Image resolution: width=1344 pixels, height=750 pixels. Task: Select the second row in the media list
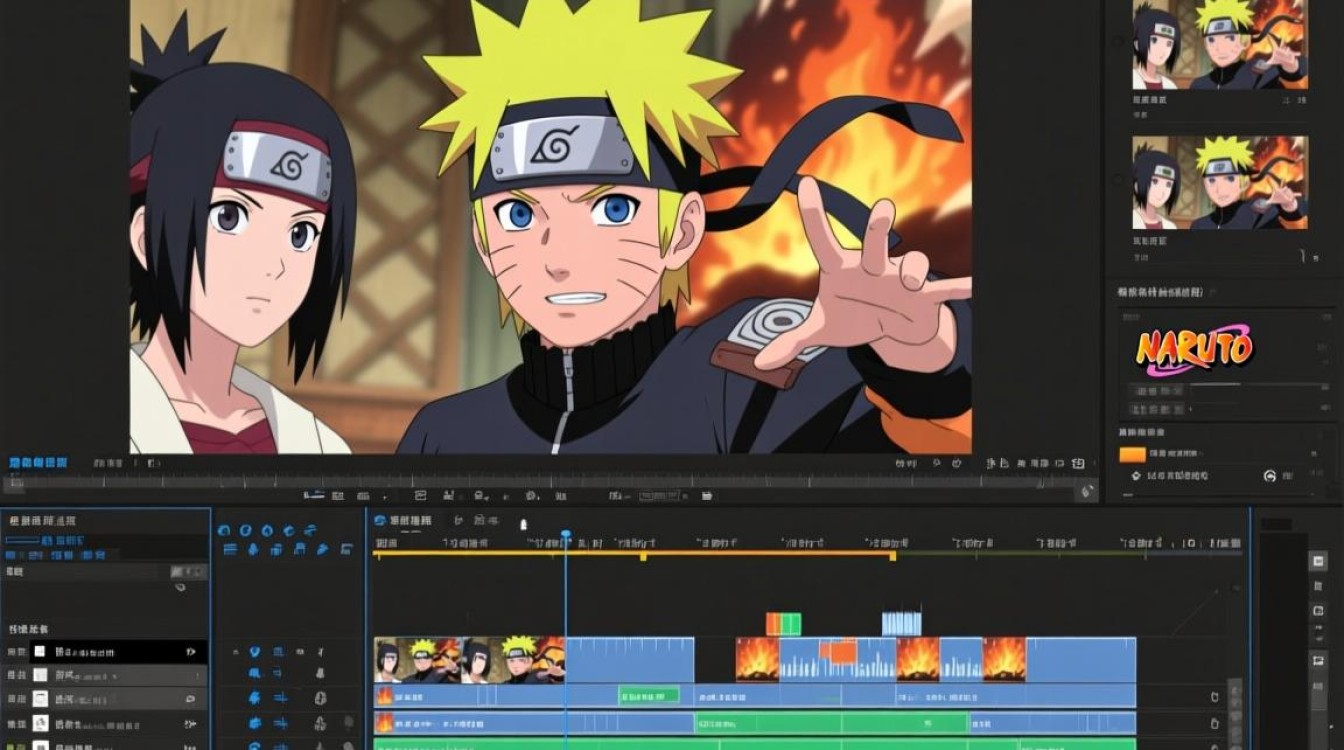tap(104, 675)
